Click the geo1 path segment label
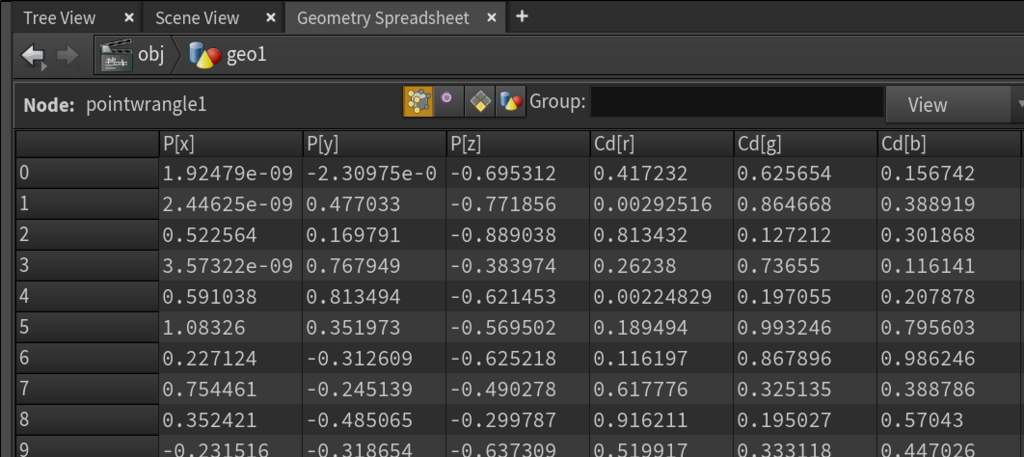Screen dimensions: 1024x457 (246, 55)
